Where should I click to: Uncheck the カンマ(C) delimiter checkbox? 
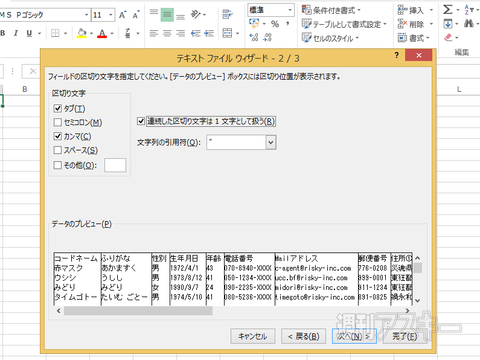(58, 136)
